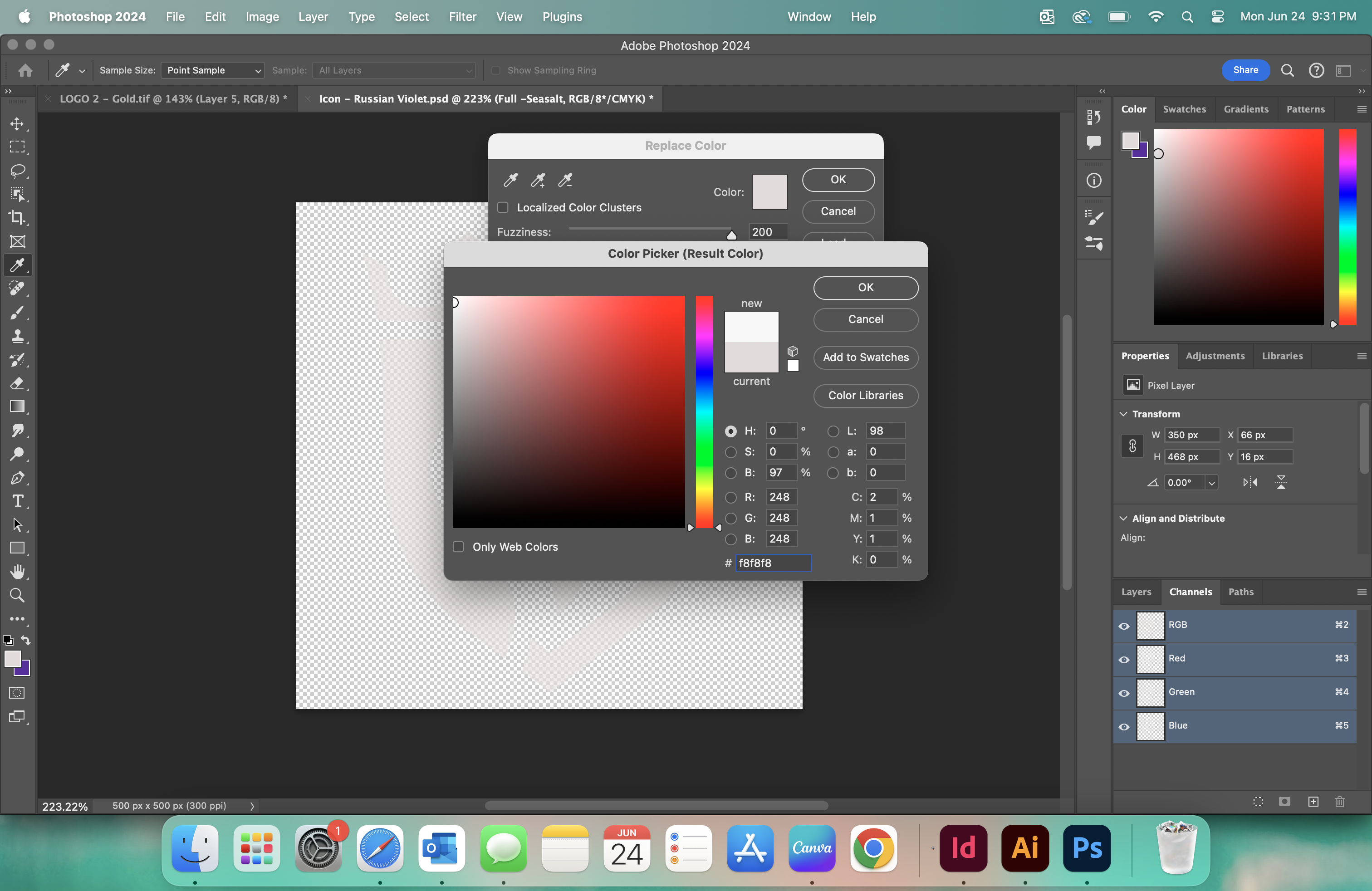Expand the Align and Distribute section

[x=1123, y=518]
